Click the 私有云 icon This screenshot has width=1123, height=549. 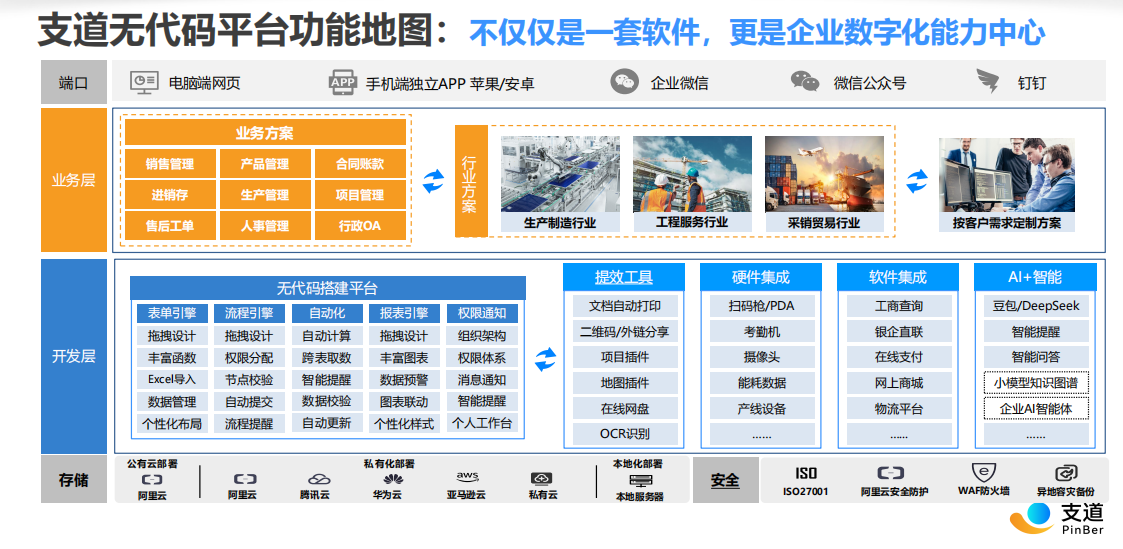coord(541,479)
